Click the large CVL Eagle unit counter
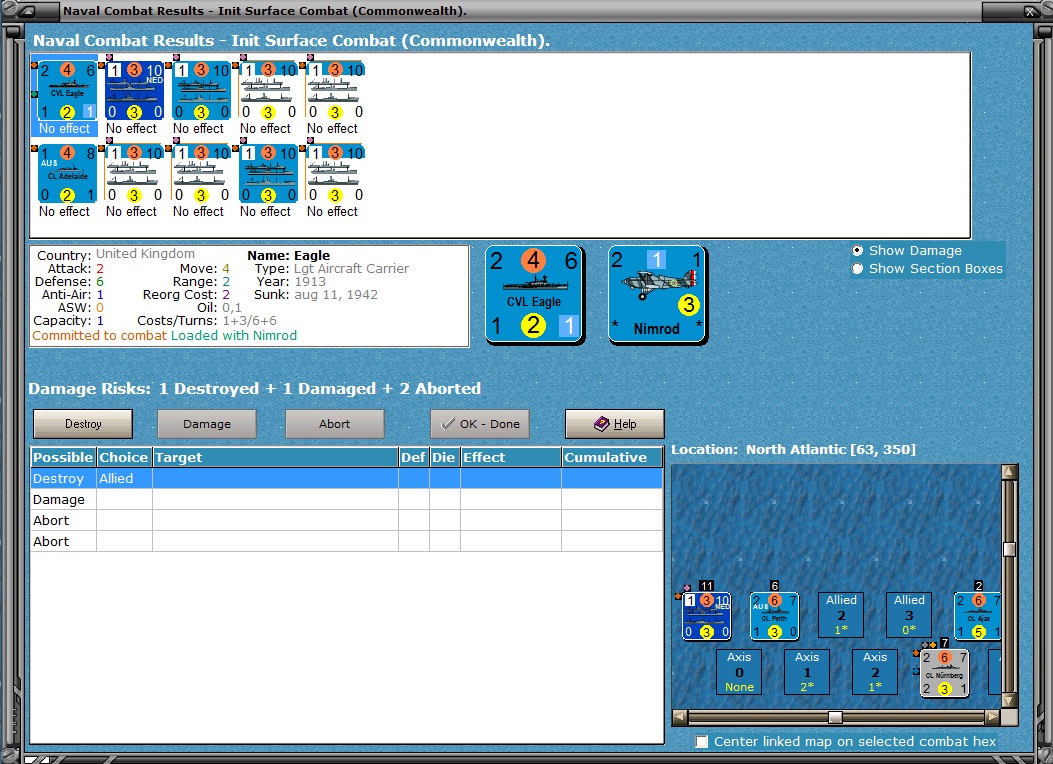The height and width of the screenshot is (764, 1053). coord(535,295)
